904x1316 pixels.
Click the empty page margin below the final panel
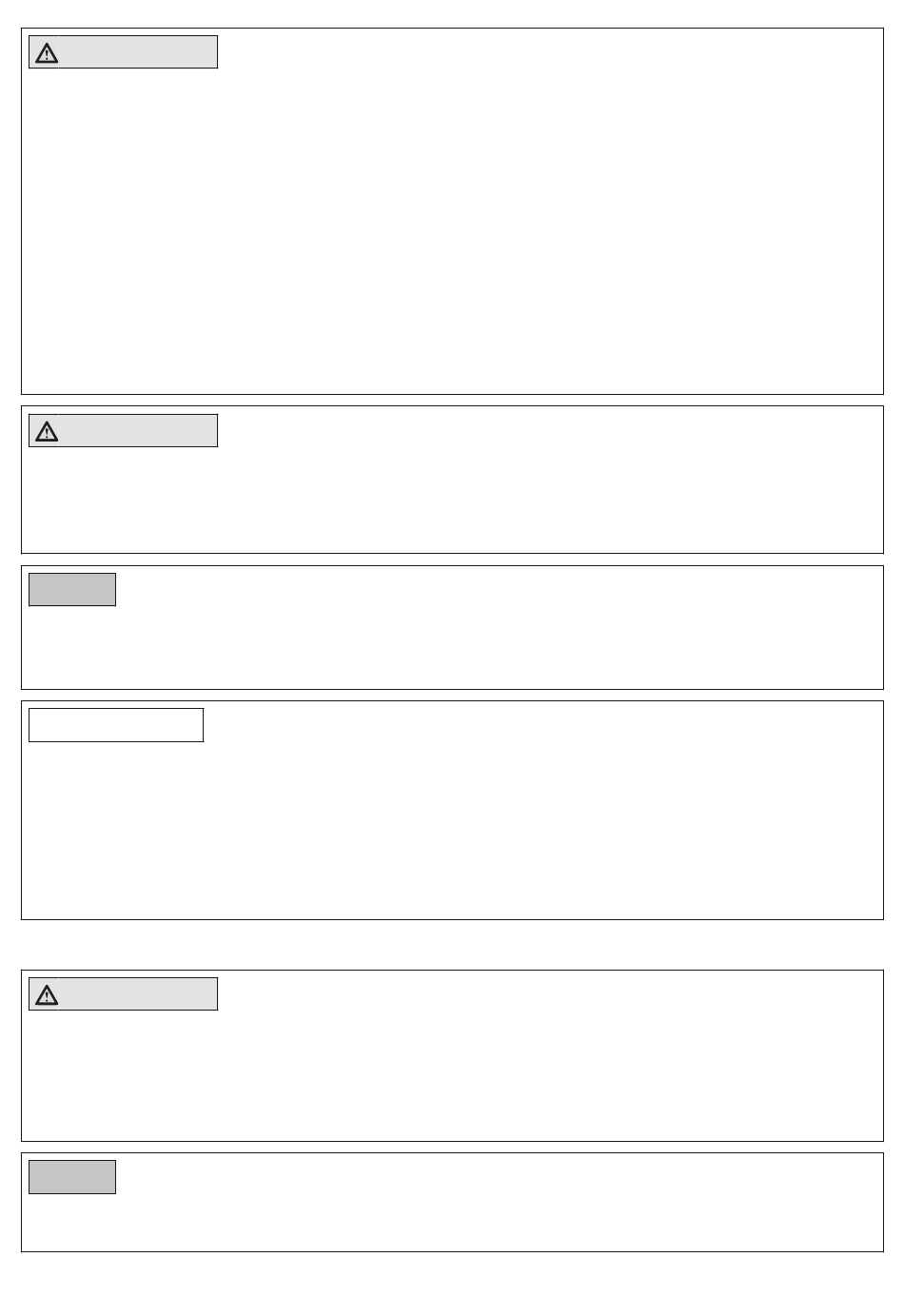click(452, 1284)
